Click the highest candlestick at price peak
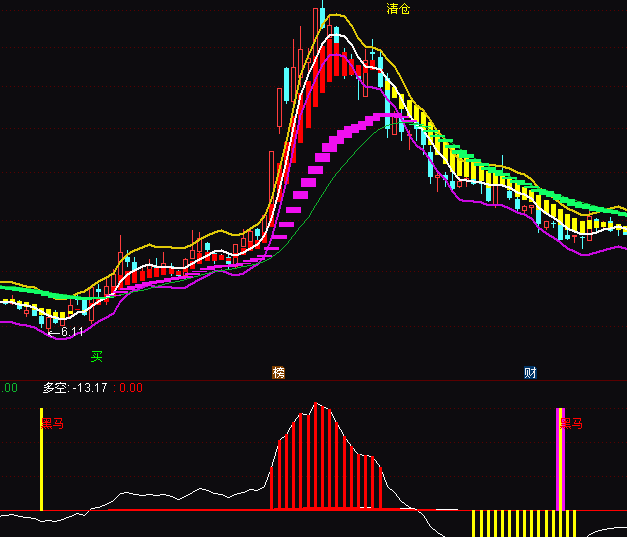The height and width of the screenshot is (537, 627). pos(322,20)
